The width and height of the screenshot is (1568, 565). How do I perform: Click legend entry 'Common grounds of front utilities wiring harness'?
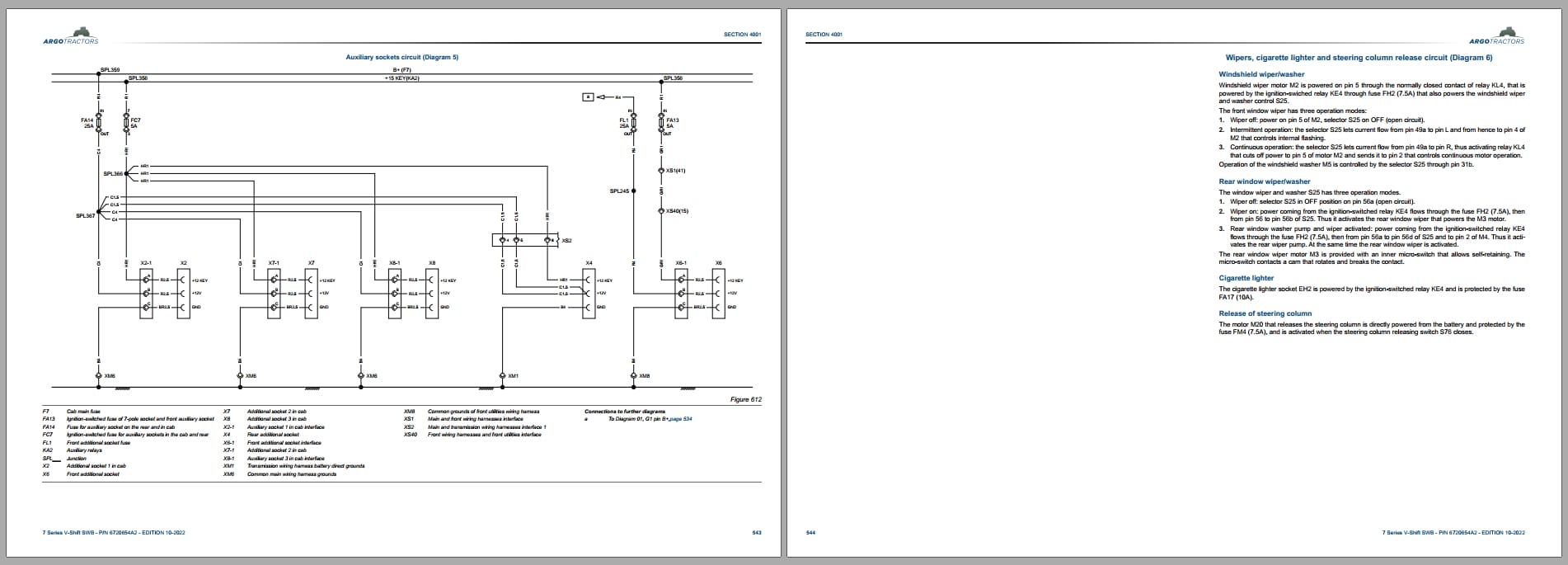click(483, 412)
